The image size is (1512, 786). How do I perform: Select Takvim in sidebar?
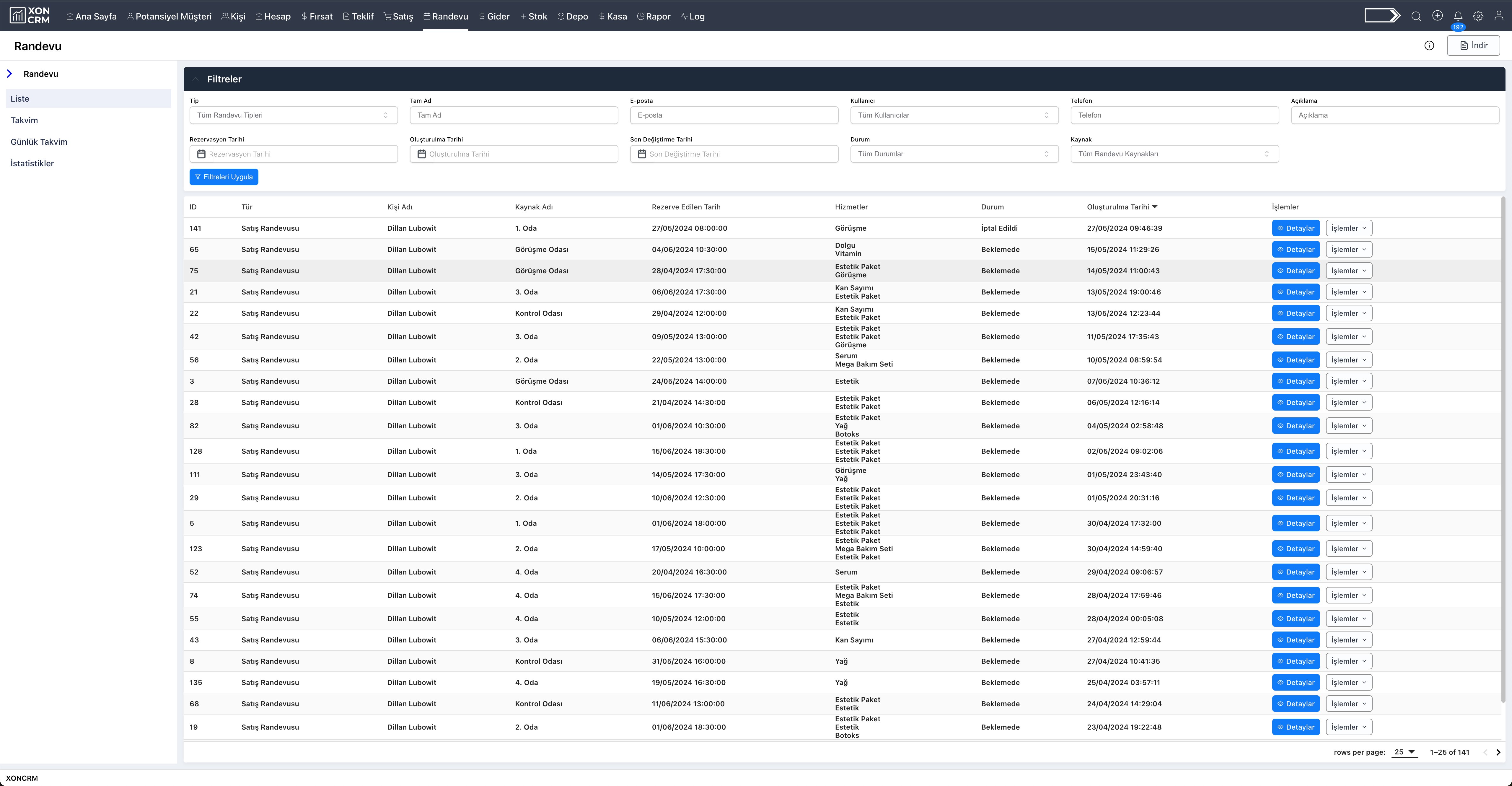click(x=24, y=120)
